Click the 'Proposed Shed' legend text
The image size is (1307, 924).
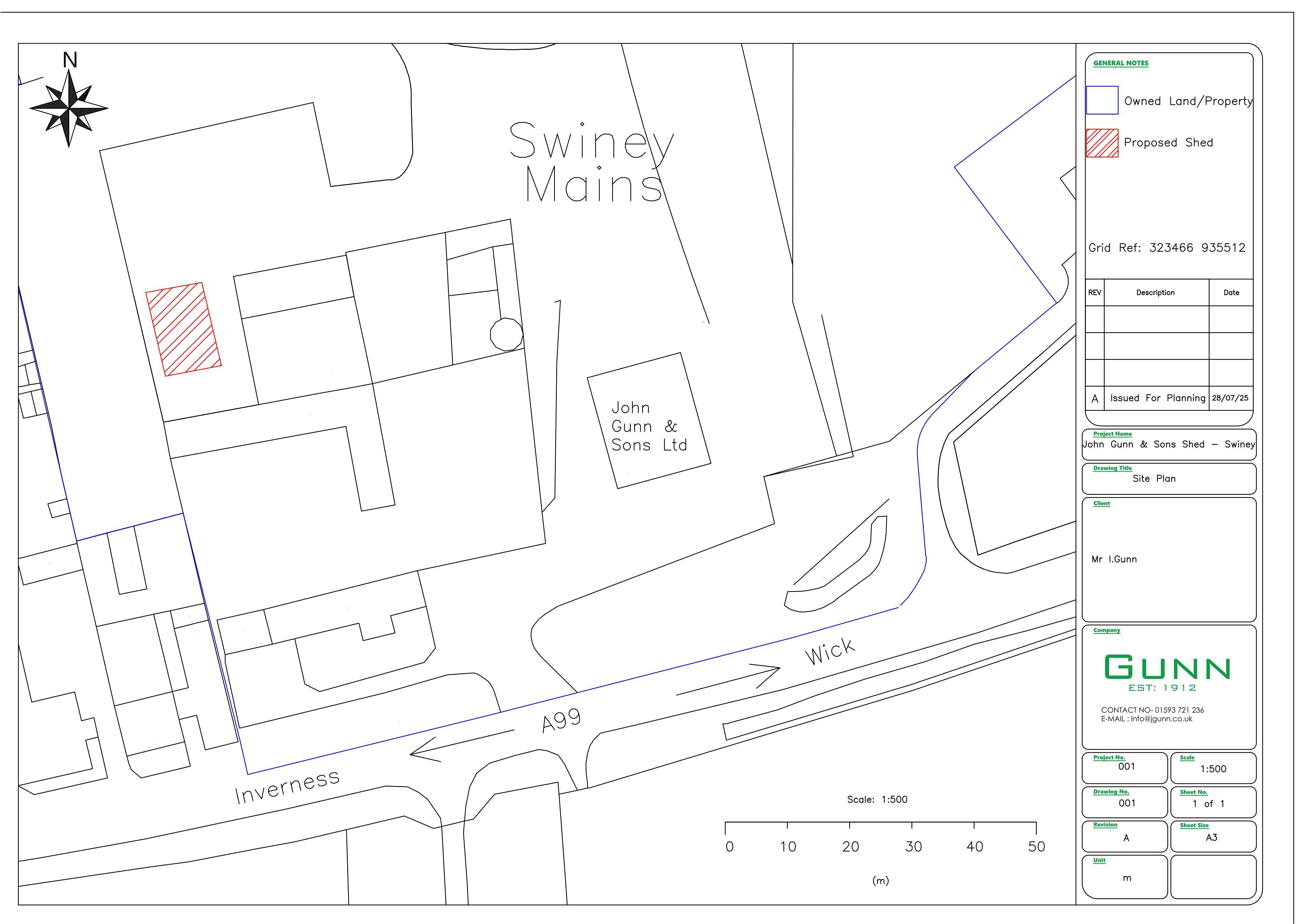(x=1168, y=142)
